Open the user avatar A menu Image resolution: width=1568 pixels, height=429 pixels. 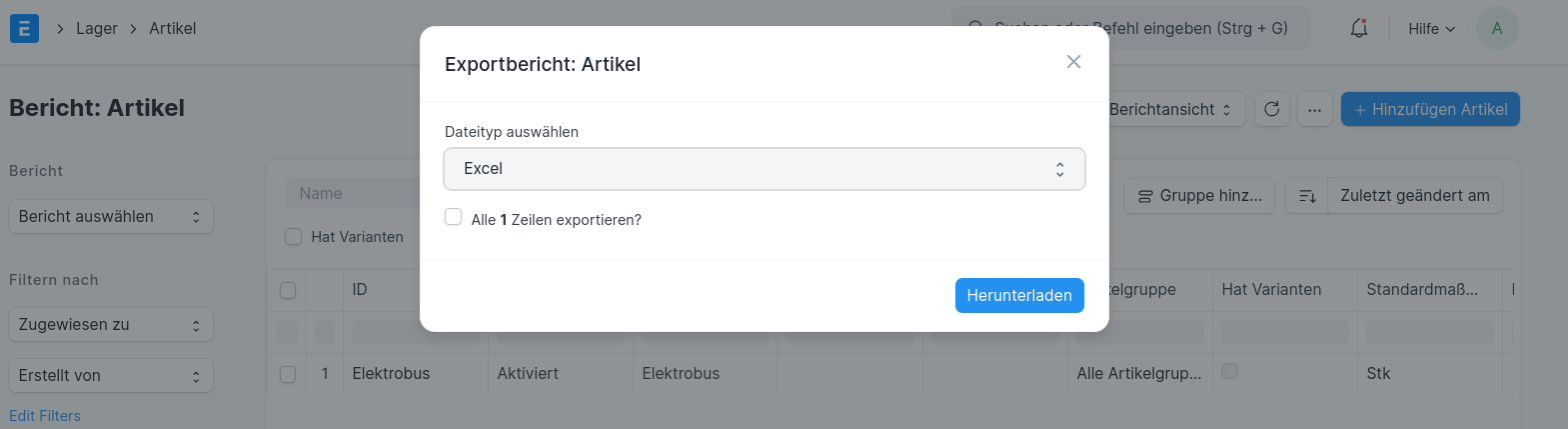[1496, 28]
